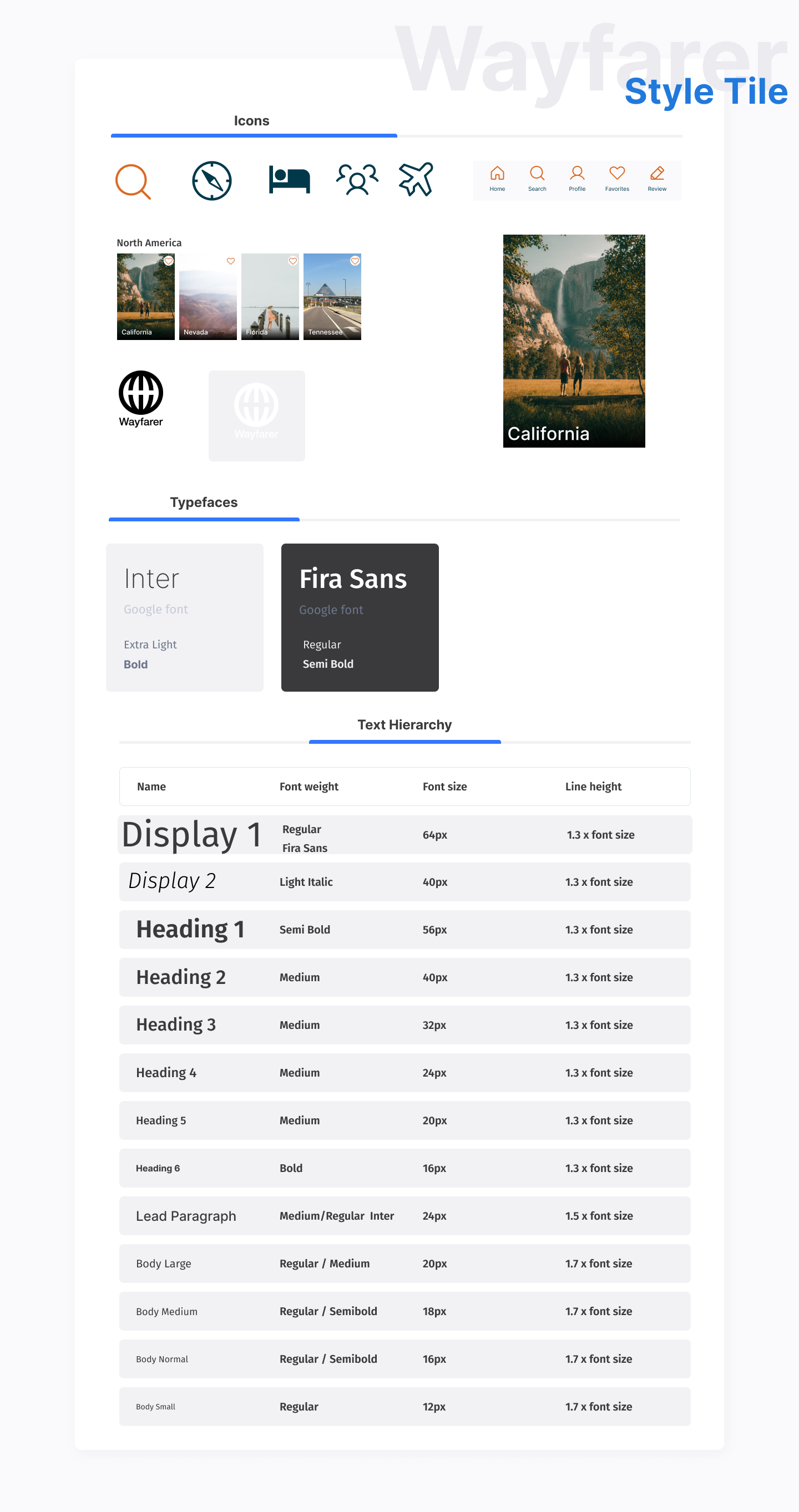The width and height of the screenshot is (799, 1512).
Task: Open Favorites heart in the nav bar
Action: pyautogui.click(x=617, y=179)
